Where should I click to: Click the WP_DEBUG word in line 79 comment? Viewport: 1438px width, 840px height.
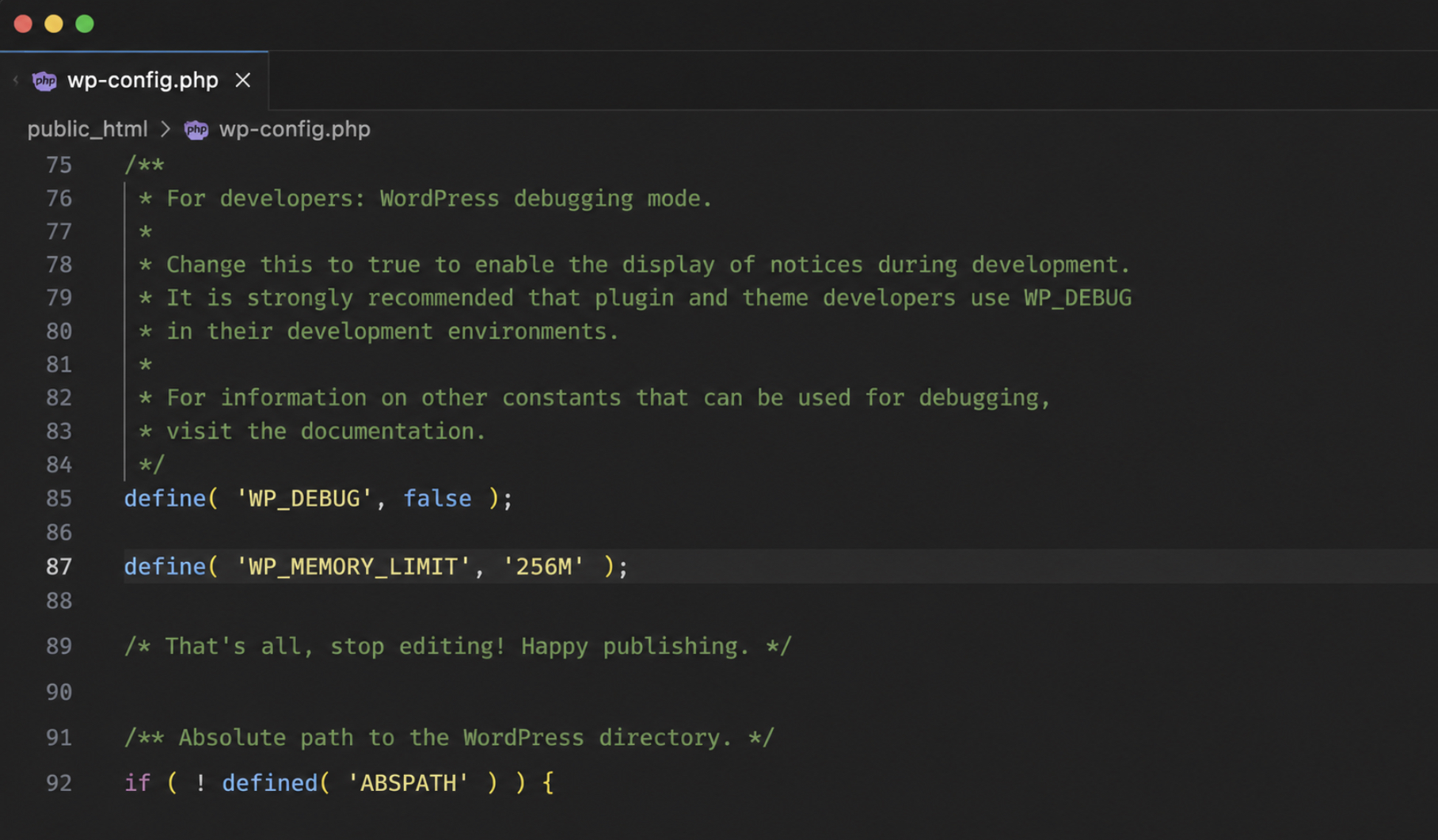pos(1078,298)
